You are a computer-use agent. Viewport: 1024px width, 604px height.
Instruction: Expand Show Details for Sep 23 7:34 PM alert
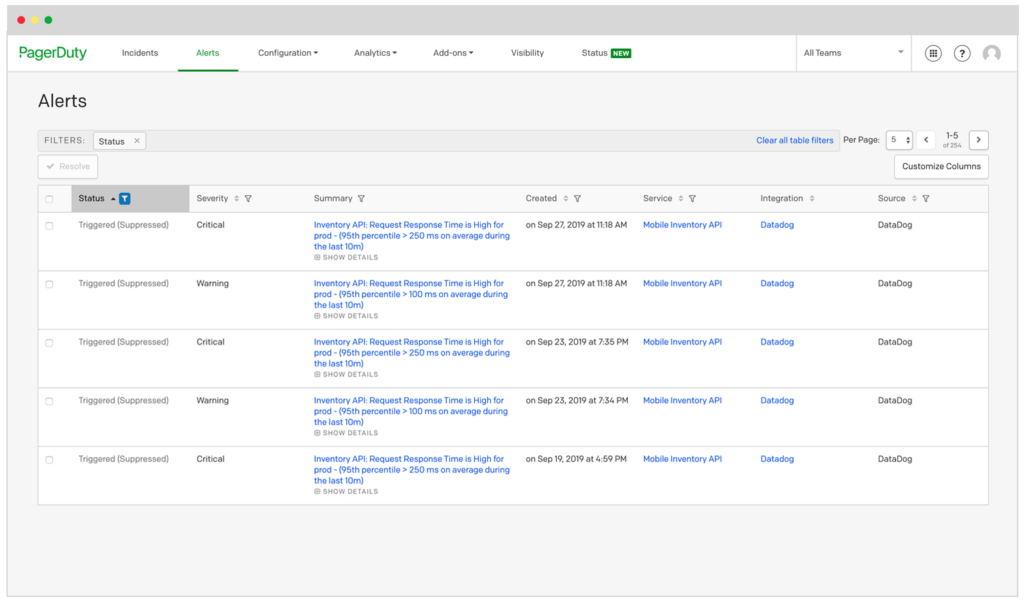(346, 433)
